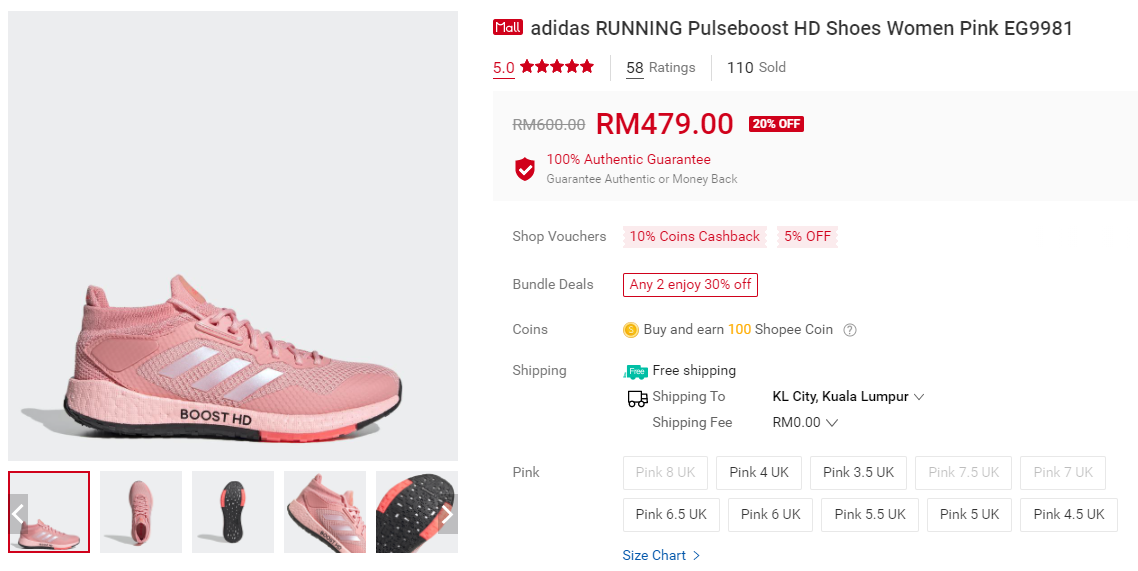
Task: Select the shoe sole thumbnail image
Action: click(233, 512)
